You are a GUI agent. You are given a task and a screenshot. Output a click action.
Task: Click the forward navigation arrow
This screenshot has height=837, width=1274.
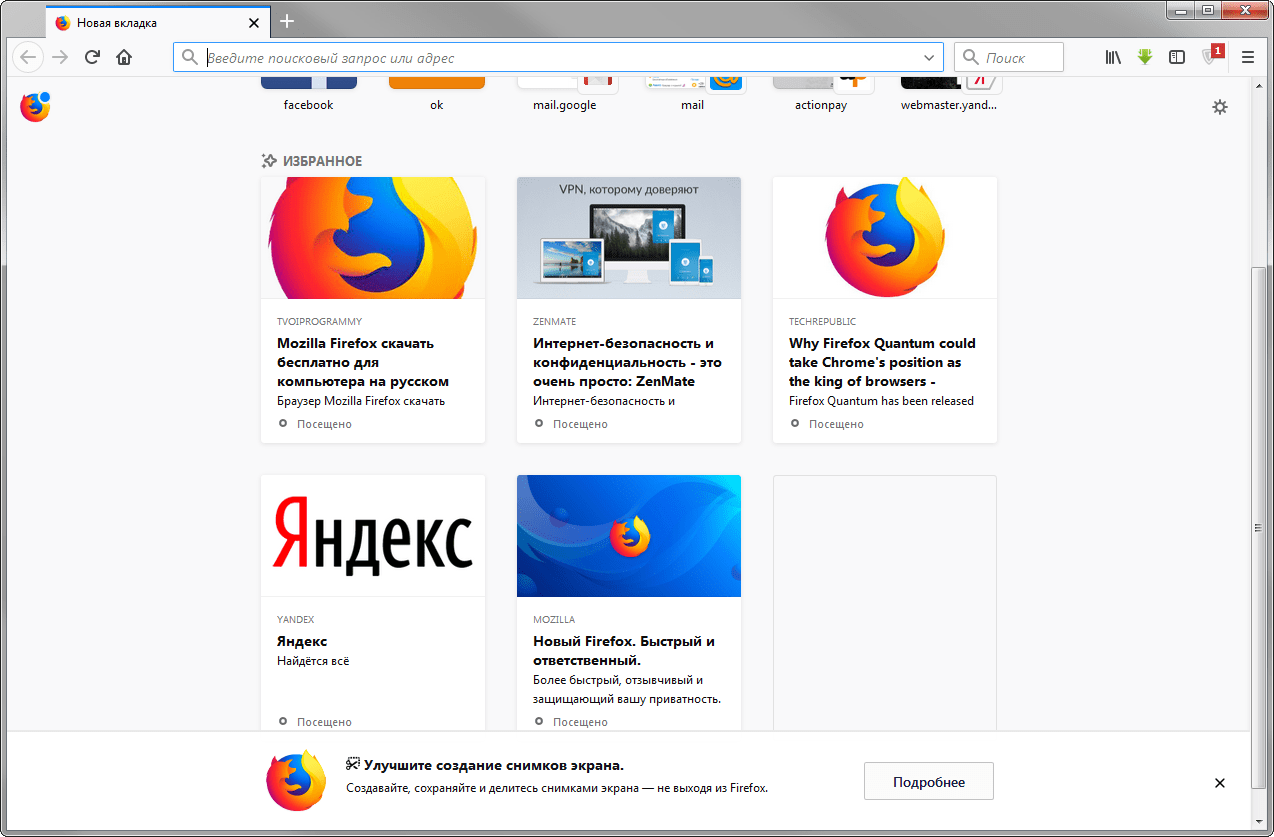click(61, 57)
